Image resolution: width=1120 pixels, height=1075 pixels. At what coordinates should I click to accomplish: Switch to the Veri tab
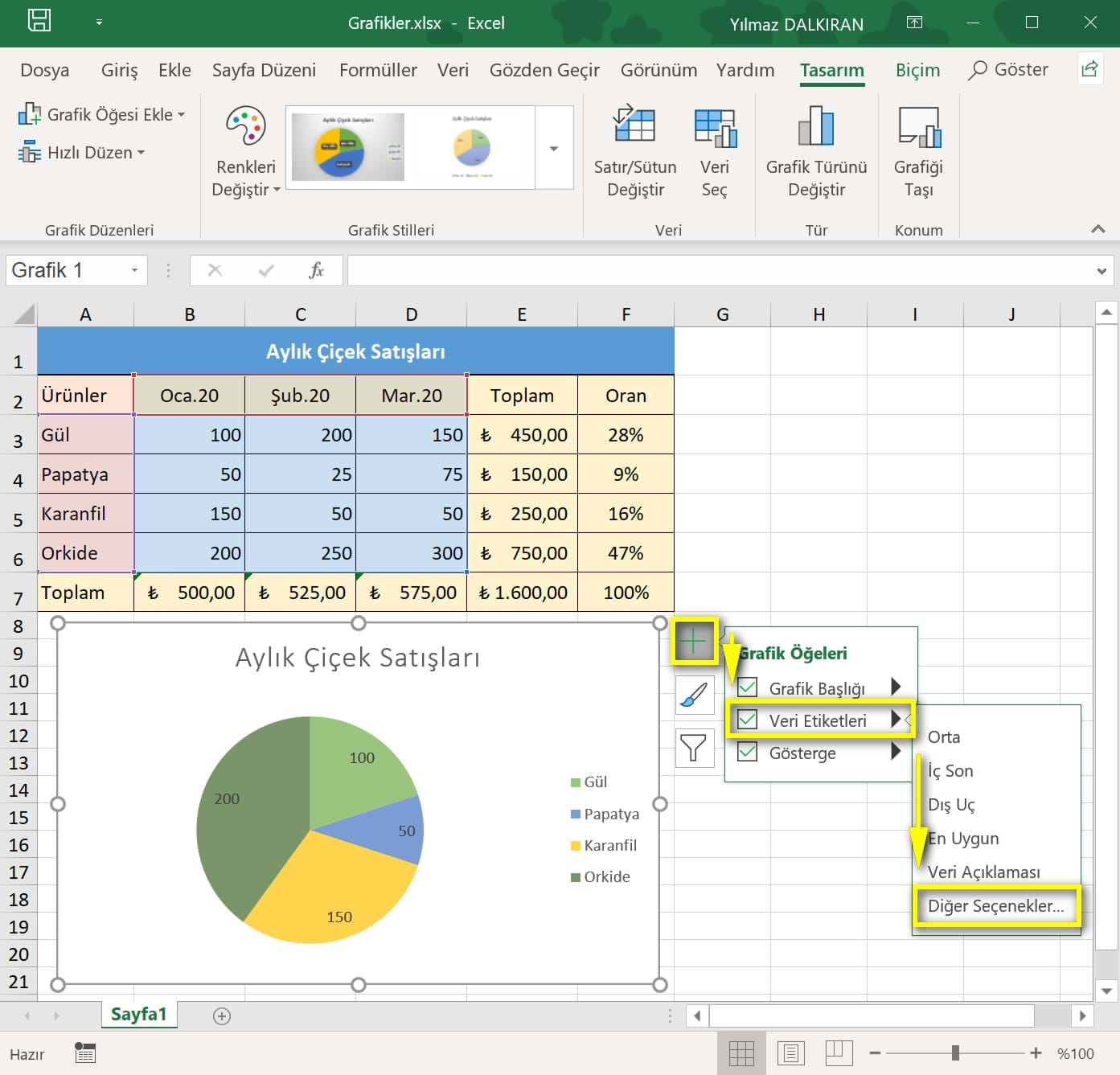[453, 70]
